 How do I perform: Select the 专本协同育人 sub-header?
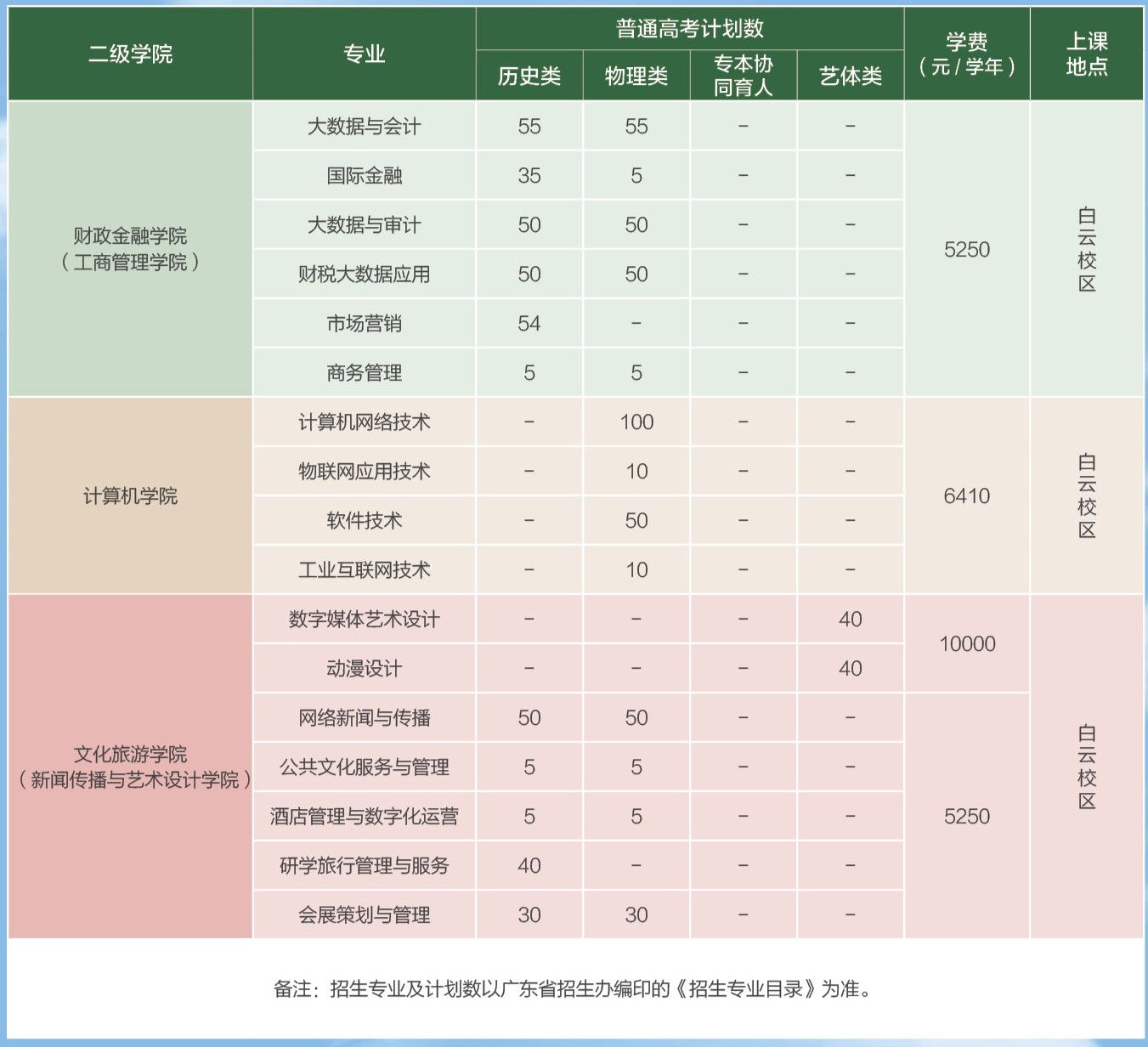coord(743,76)
